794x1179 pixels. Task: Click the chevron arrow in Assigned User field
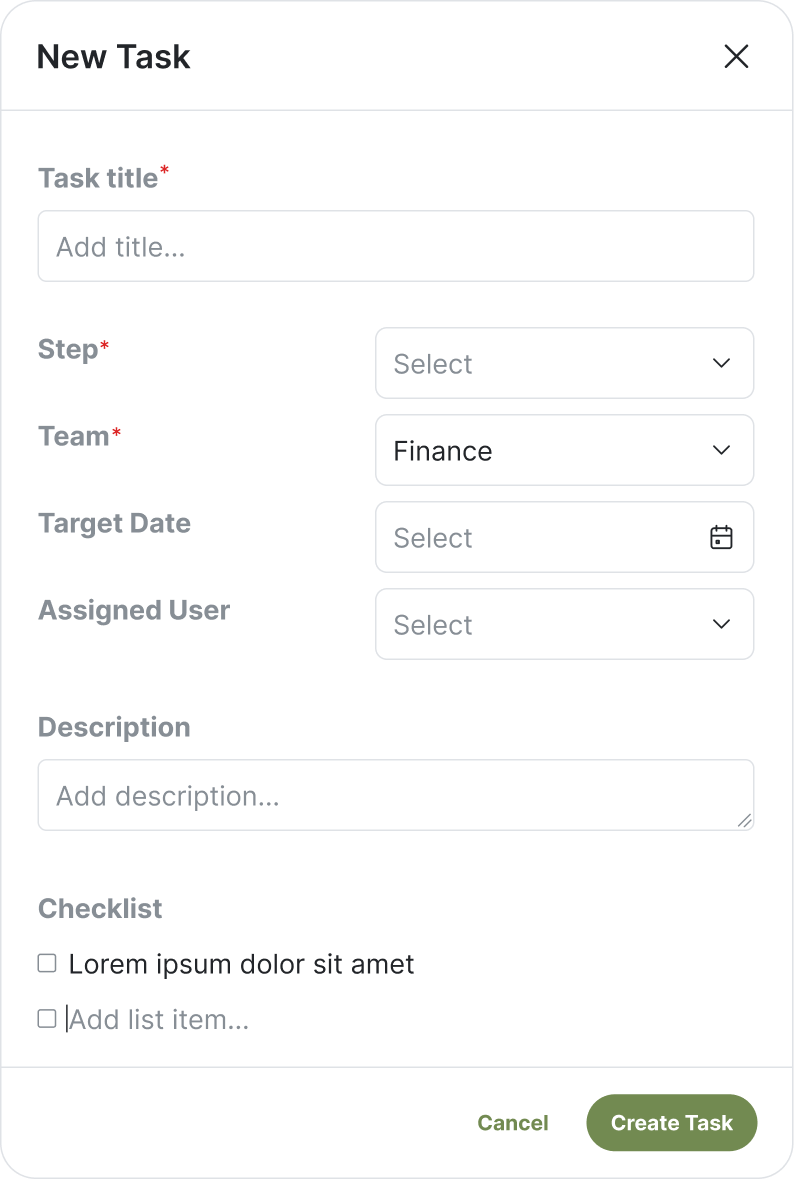(x=721, y=624)
